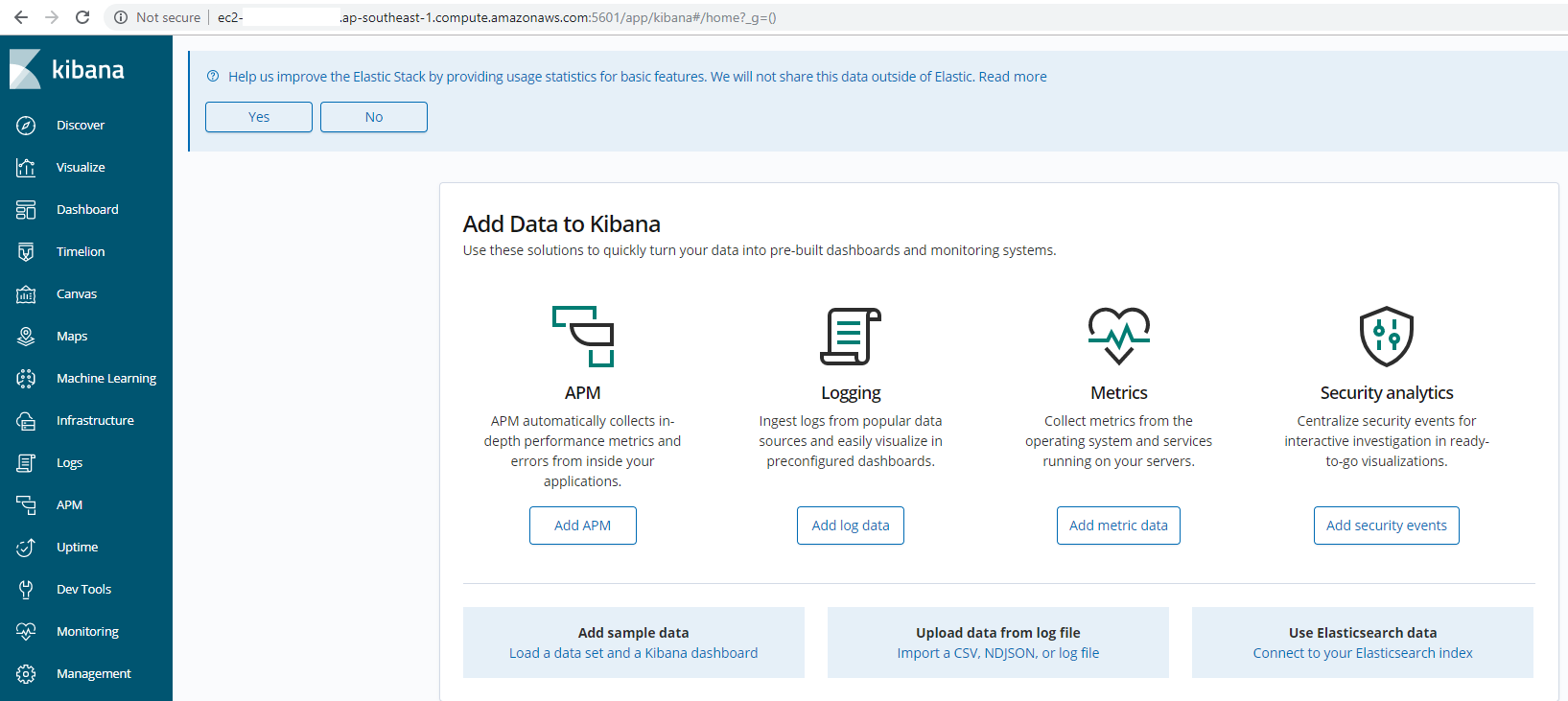Image resolution: width=1568 pixels, height=701 pixels.
Task: Open the Read more link
Action: tap(1013, 77)
